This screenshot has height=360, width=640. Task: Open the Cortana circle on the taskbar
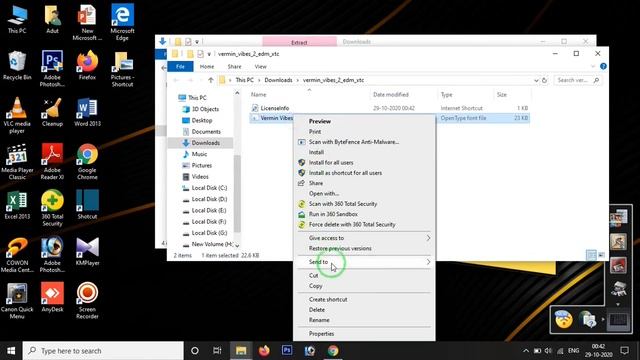pos(195,351)
